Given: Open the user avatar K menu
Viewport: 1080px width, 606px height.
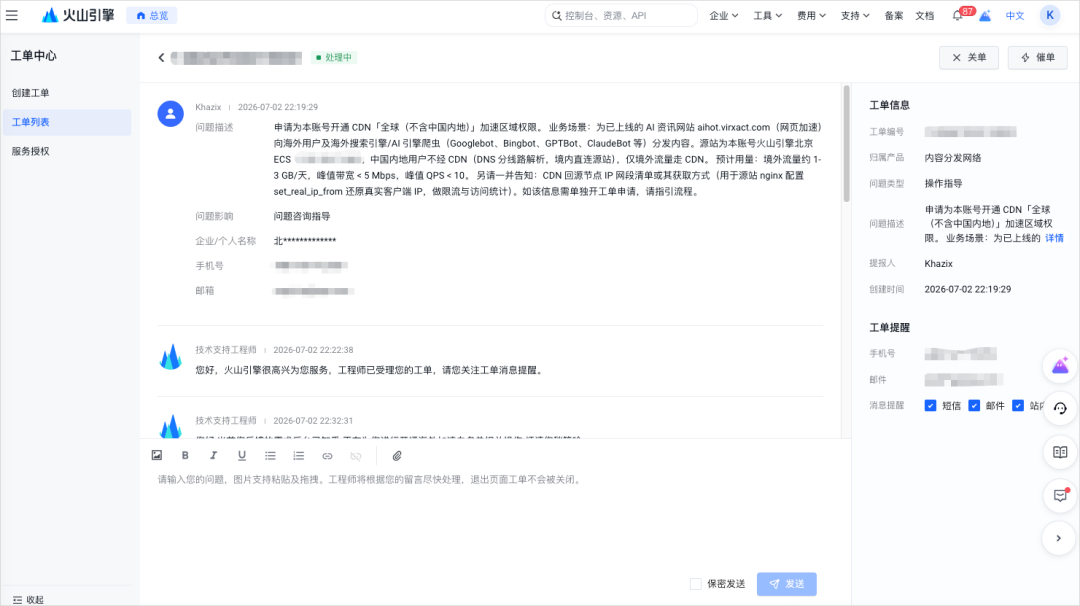Looking at the screenshot, I should tap(1050, 15).
